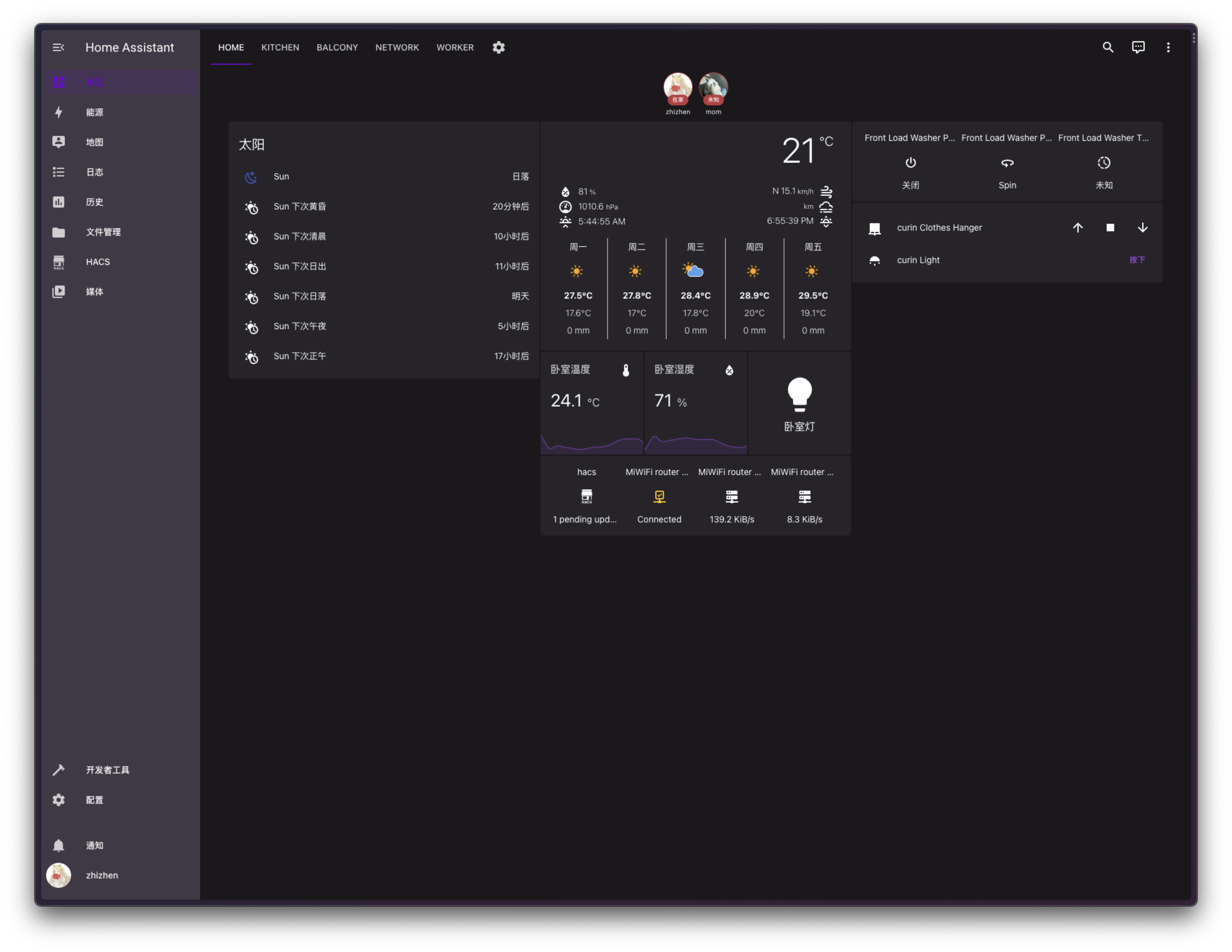Click the search magnifier icon
This screenshot has height=952, width=1232.
coord(1108,47)
